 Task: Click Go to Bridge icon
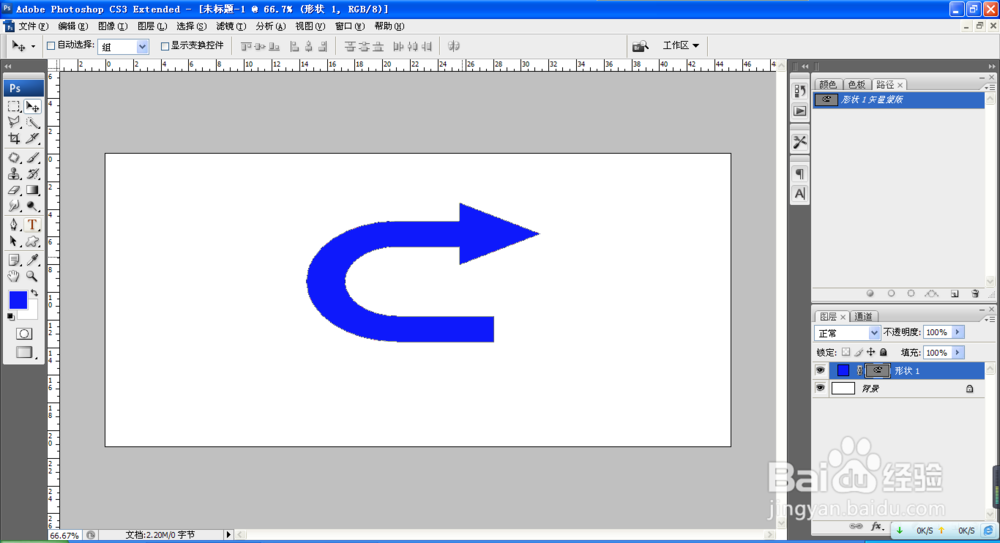pos(640,46)
